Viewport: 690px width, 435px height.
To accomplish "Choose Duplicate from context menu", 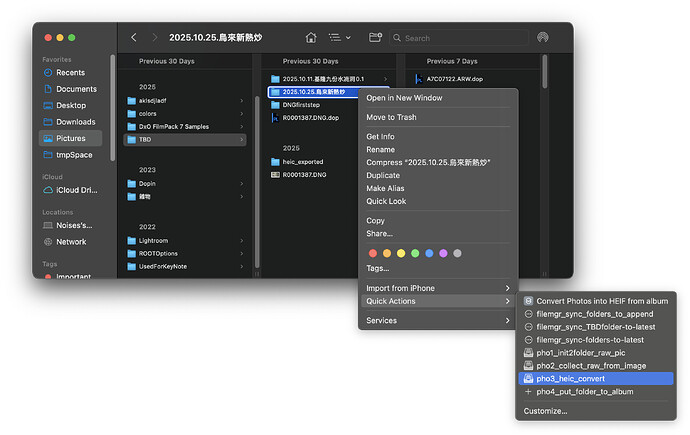I will (438, 175).
